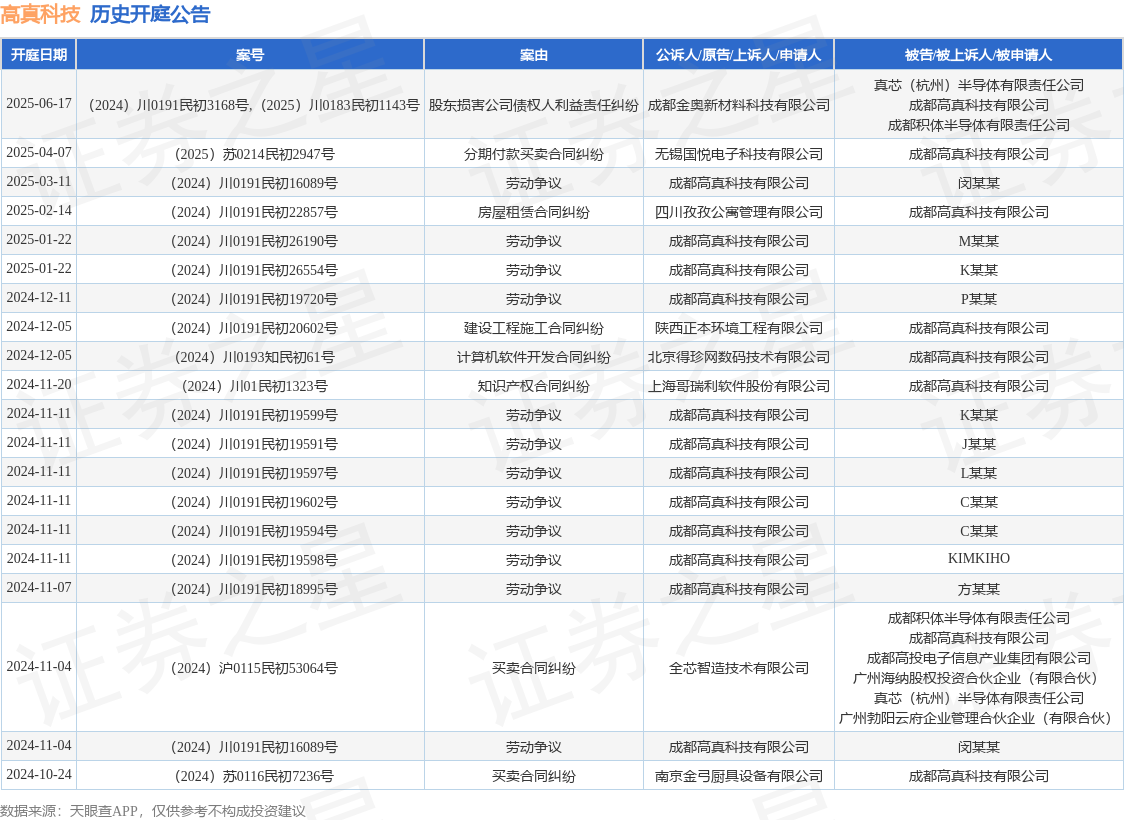The image size is (1124, 820).
Task: Click defendant KIMKIHO
Action: tap(978, 558)
